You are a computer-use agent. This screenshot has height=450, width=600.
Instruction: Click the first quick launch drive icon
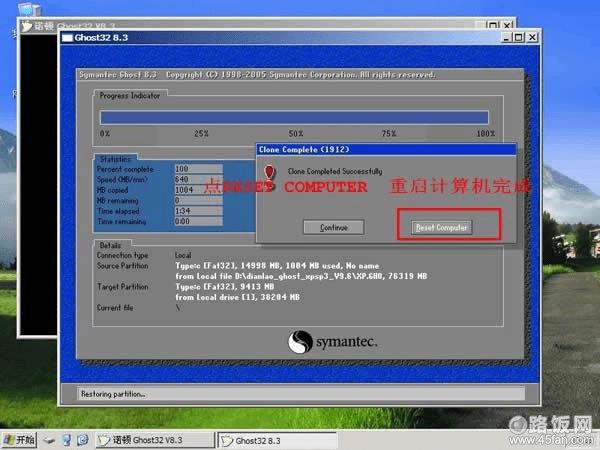click(x=49, y=440)
